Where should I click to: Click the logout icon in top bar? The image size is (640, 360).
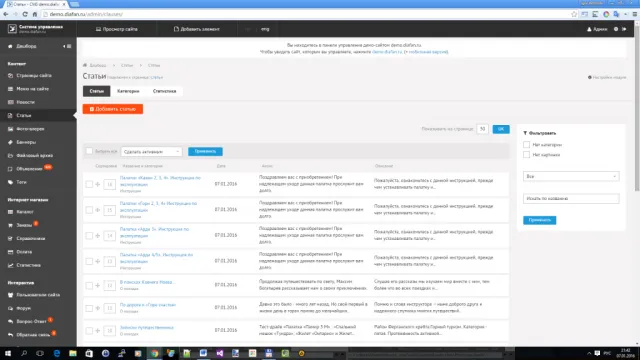(624, 29)
